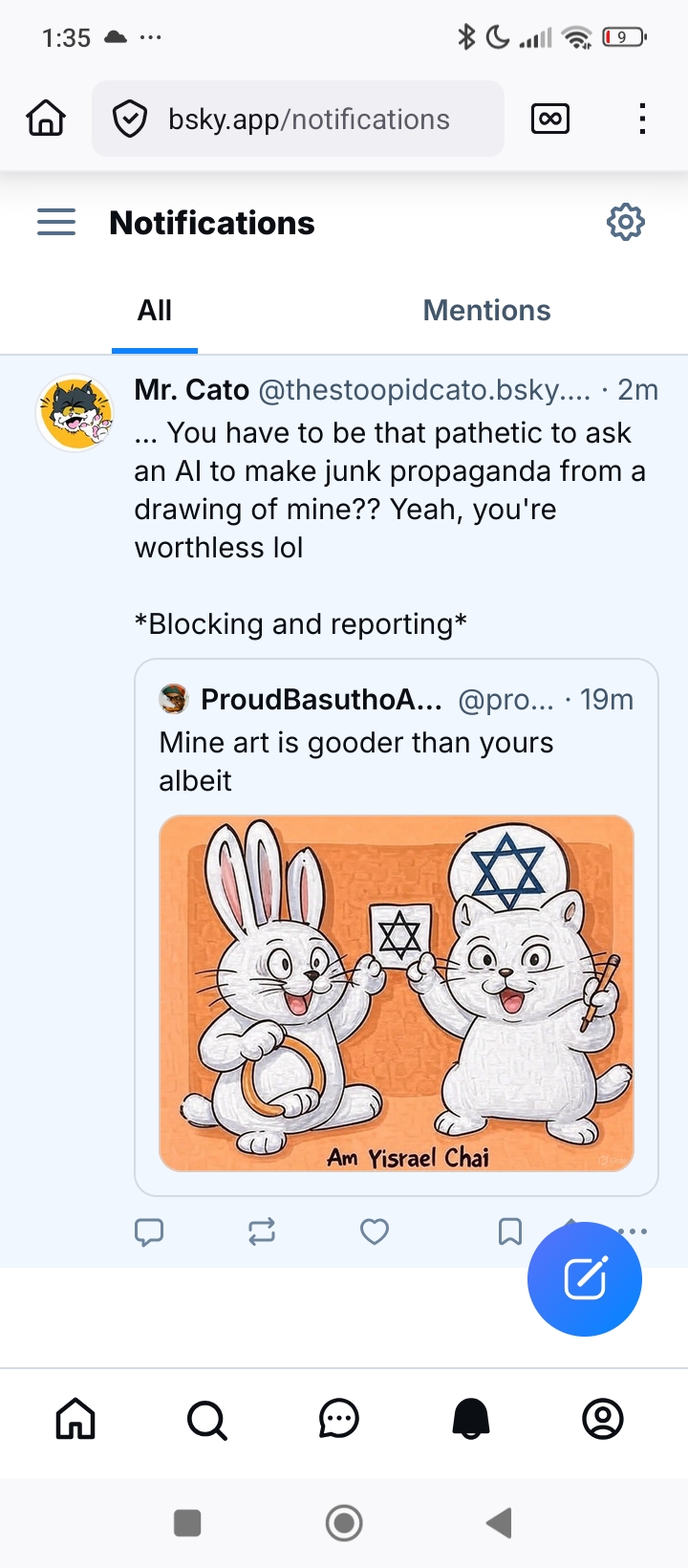This screenshot has height=1568, width=688.
Task: Bookmark Mr. Cato's post
Action: point(510,1231)
